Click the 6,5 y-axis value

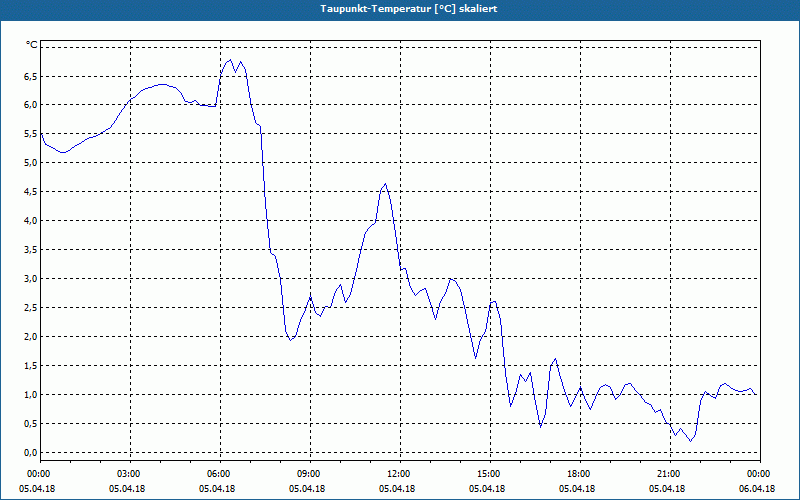(x=31, y=76)
